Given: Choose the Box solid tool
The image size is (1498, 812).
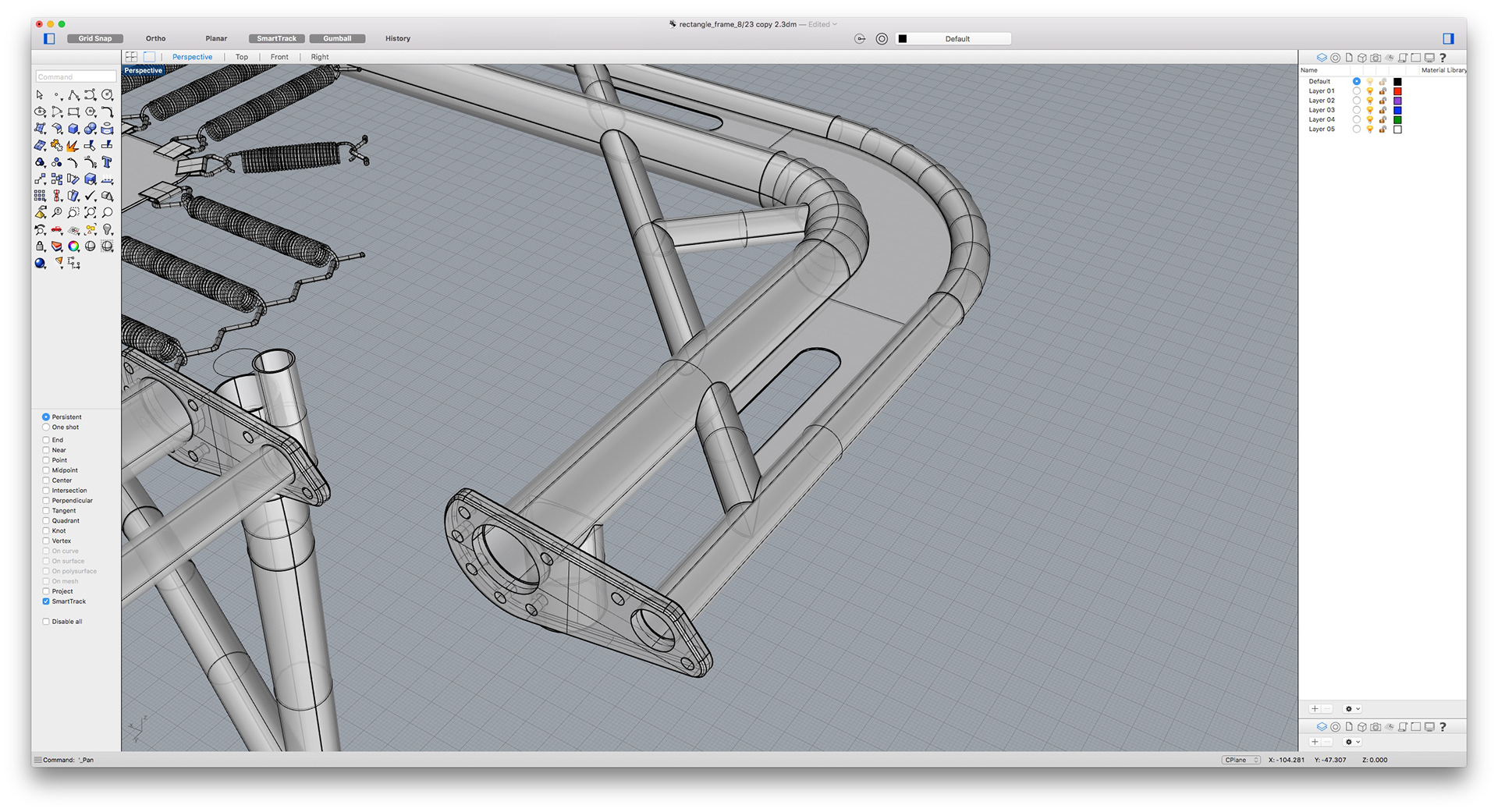Looking at the screenshot, I should tap(73, 129).
